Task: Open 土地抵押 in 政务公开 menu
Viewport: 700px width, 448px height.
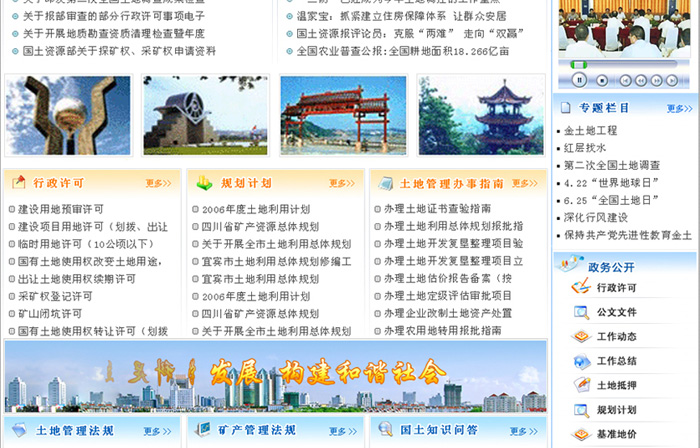Action: [617, 385]
